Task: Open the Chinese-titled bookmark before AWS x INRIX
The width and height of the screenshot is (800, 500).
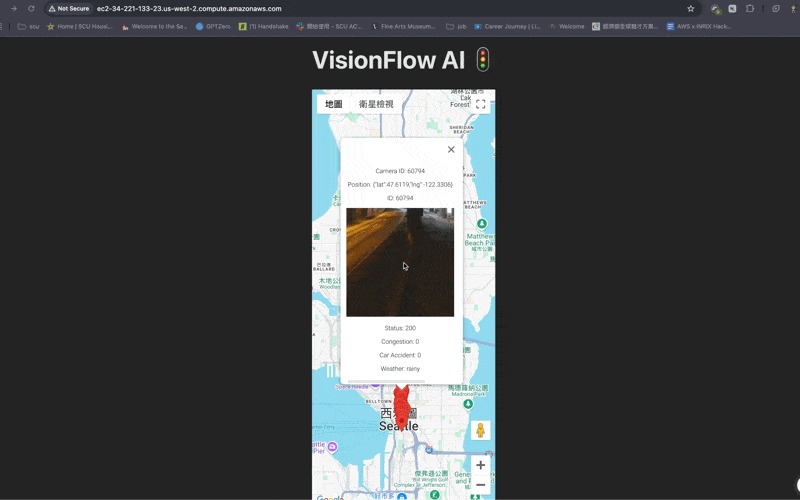Action: (x=625, y=27)
